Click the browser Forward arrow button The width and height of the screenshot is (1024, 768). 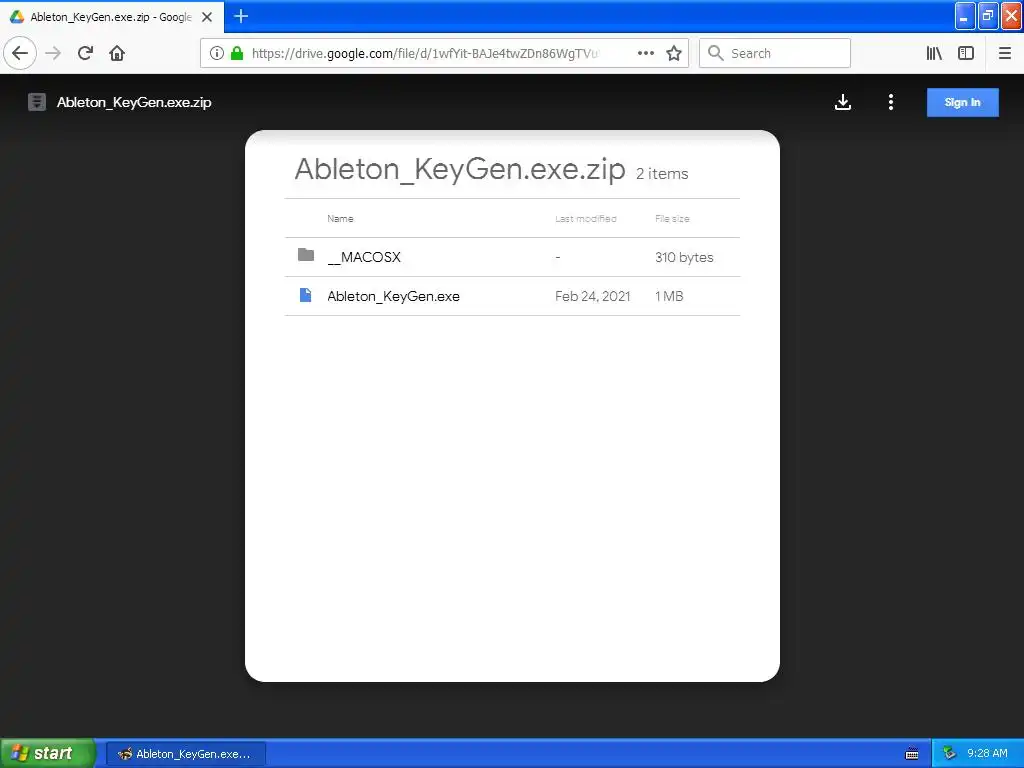53,53
